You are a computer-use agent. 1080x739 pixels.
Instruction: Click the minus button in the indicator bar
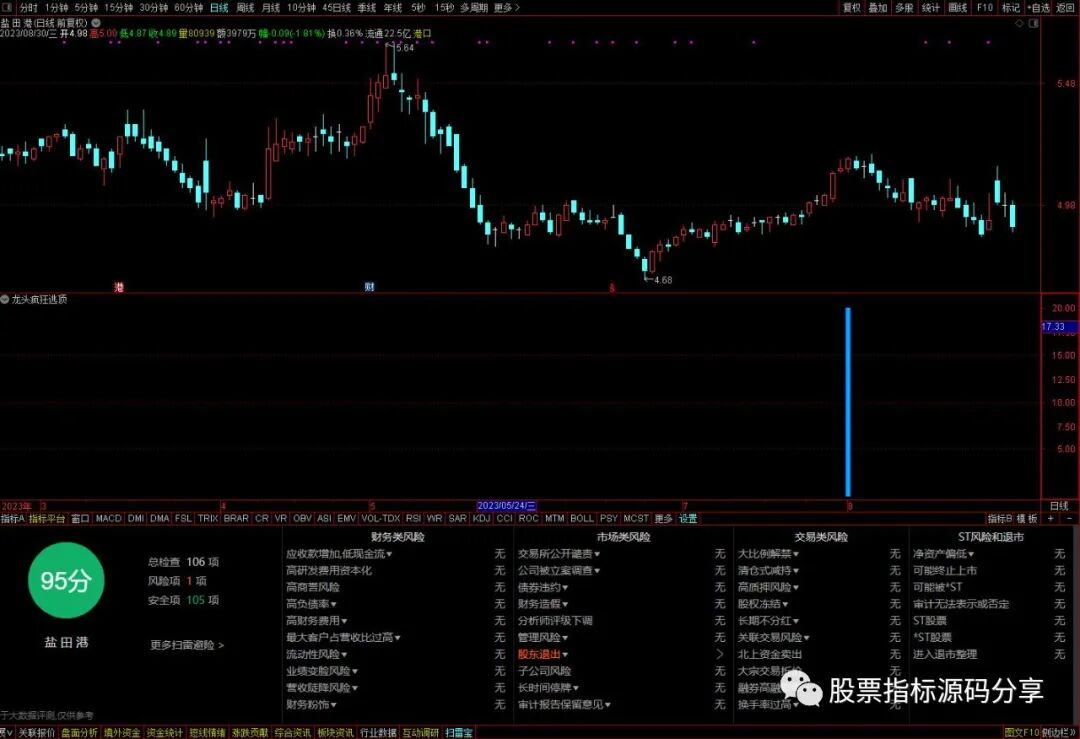(1070, 519)
